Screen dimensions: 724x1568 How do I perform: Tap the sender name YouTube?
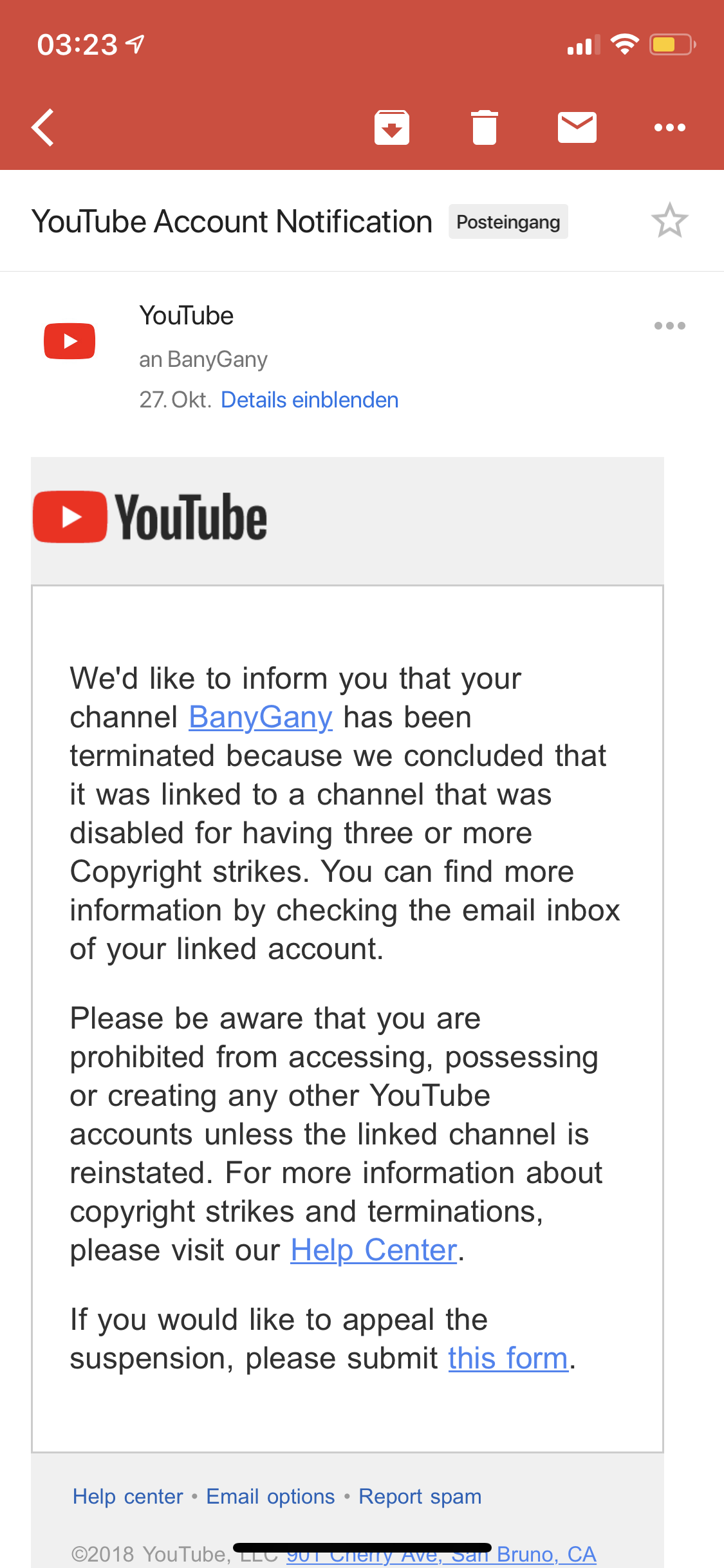[187, 316]
